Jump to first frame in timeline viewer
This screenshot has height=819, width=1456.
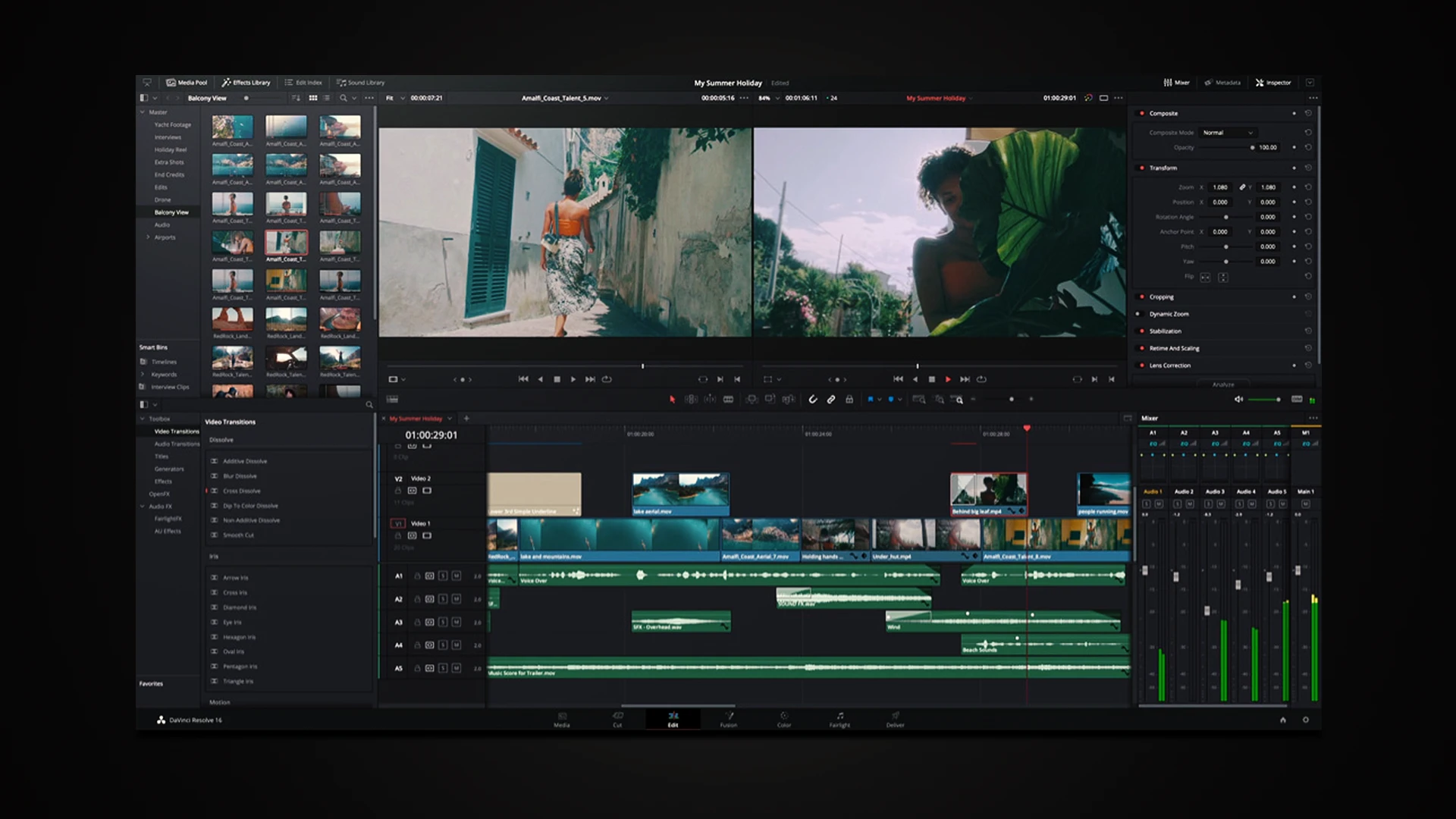(x=898, y=379)
